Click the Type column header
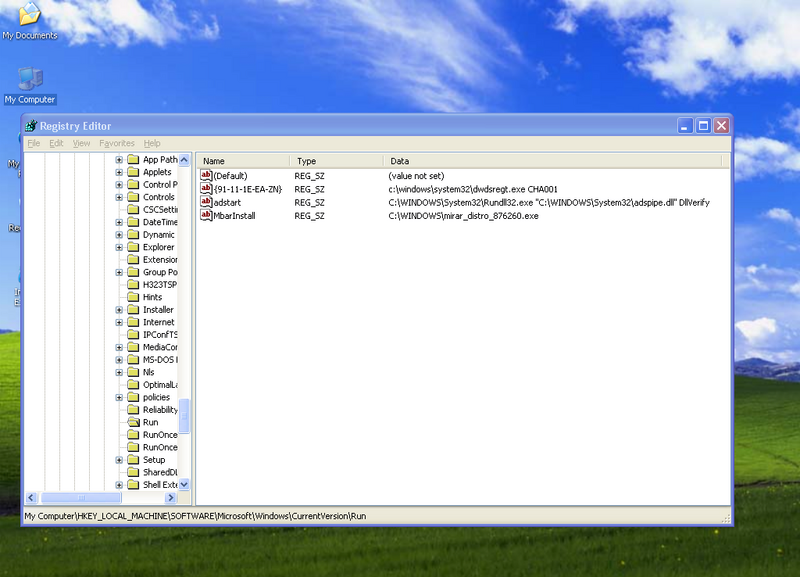This screenshot has height=577, width=800. [336, 161]
